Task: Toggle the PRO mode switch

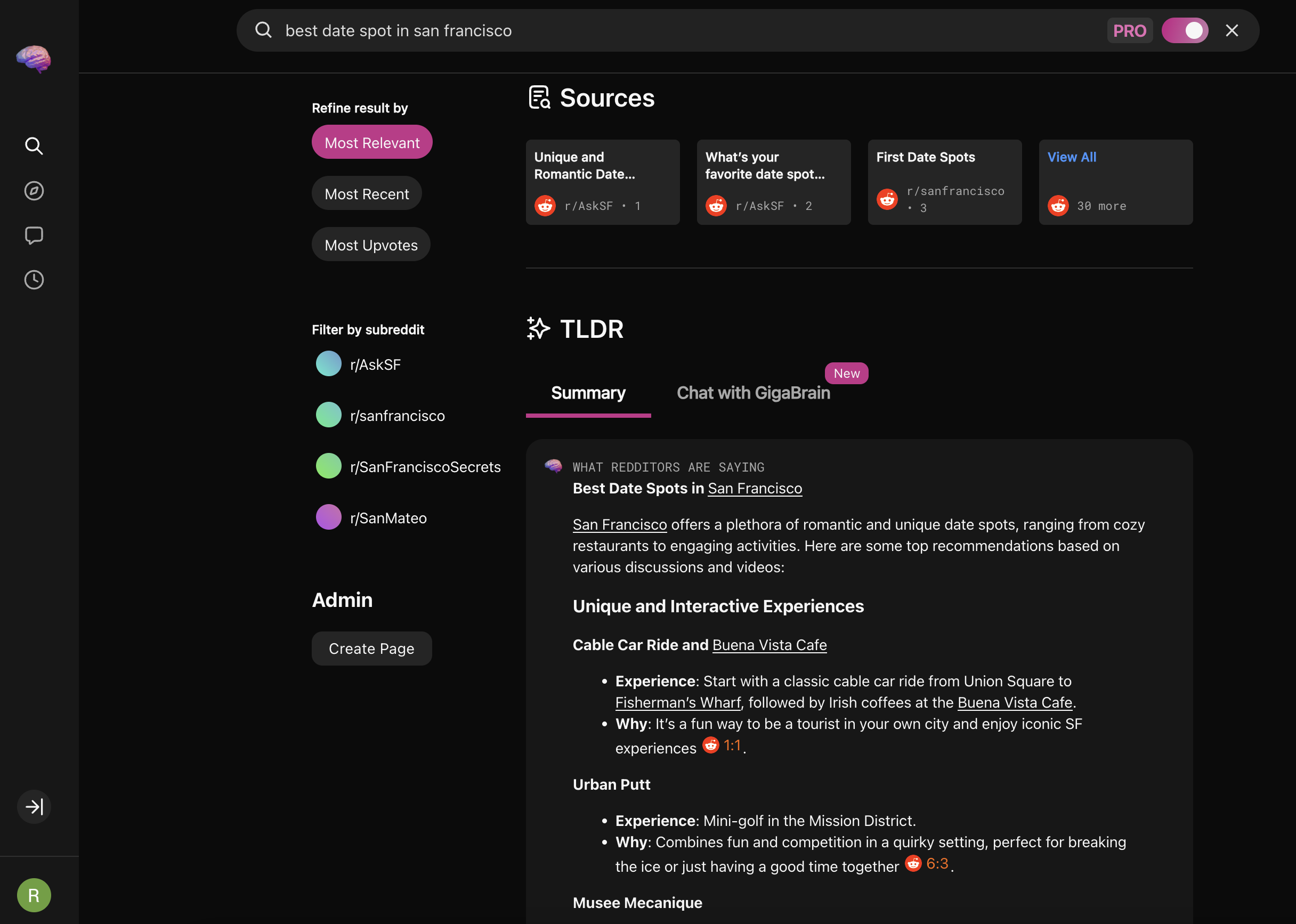Action: tap(1185, 31)
